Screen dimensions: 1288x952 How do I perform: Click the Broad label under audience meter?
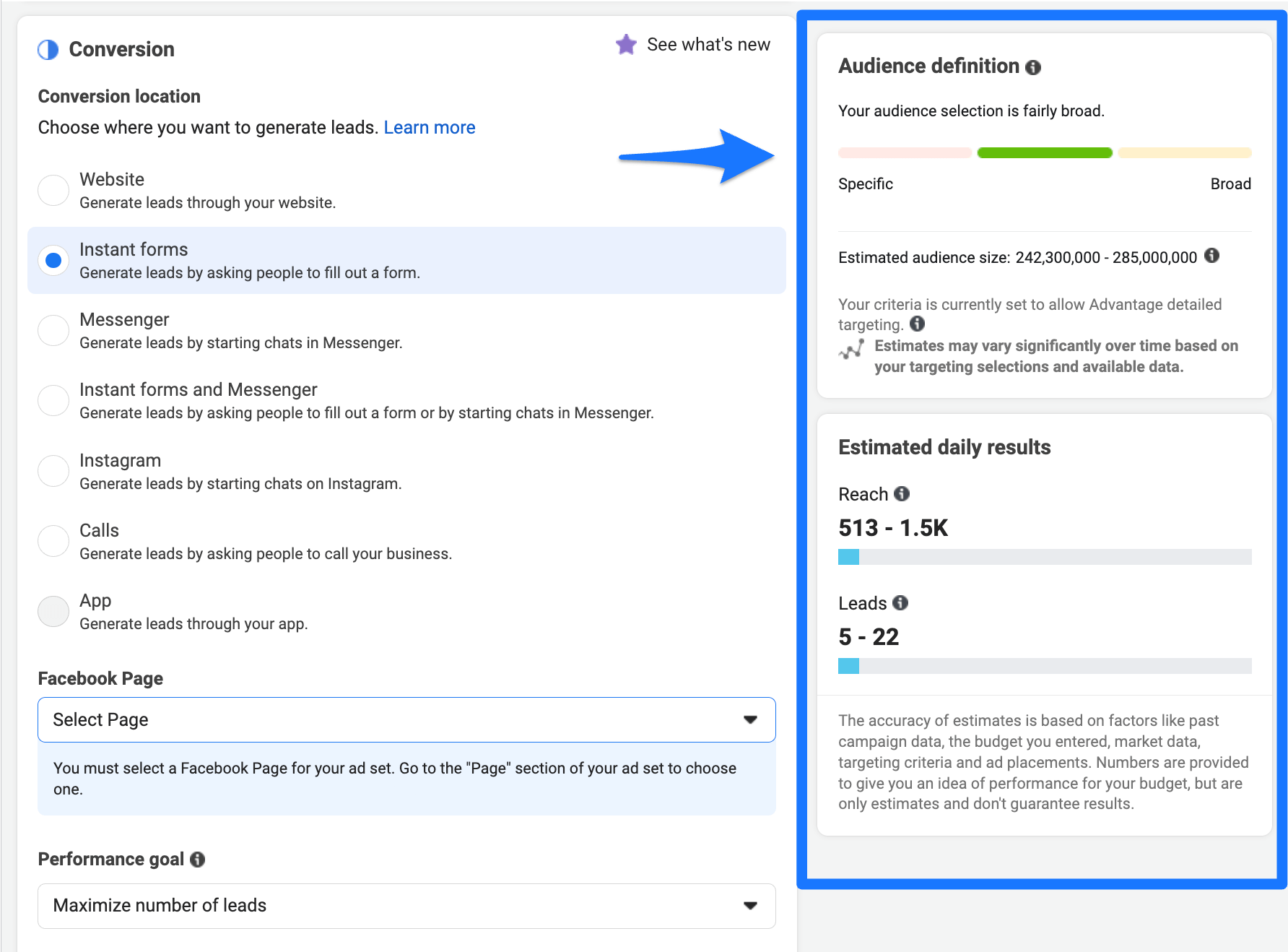1231,184
